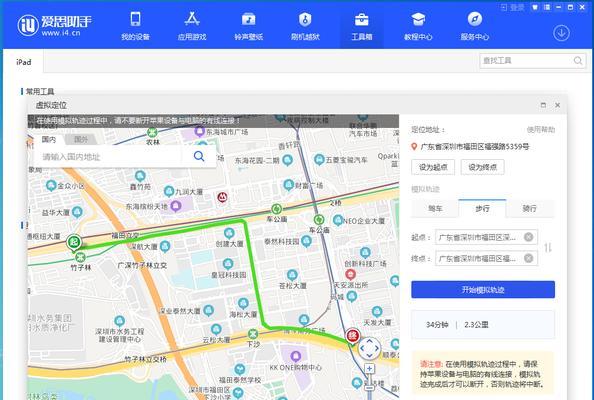This screenshot has height=400, width=594.
Task: Close the 虚拟定位 dialog
Action: [557, 105]
